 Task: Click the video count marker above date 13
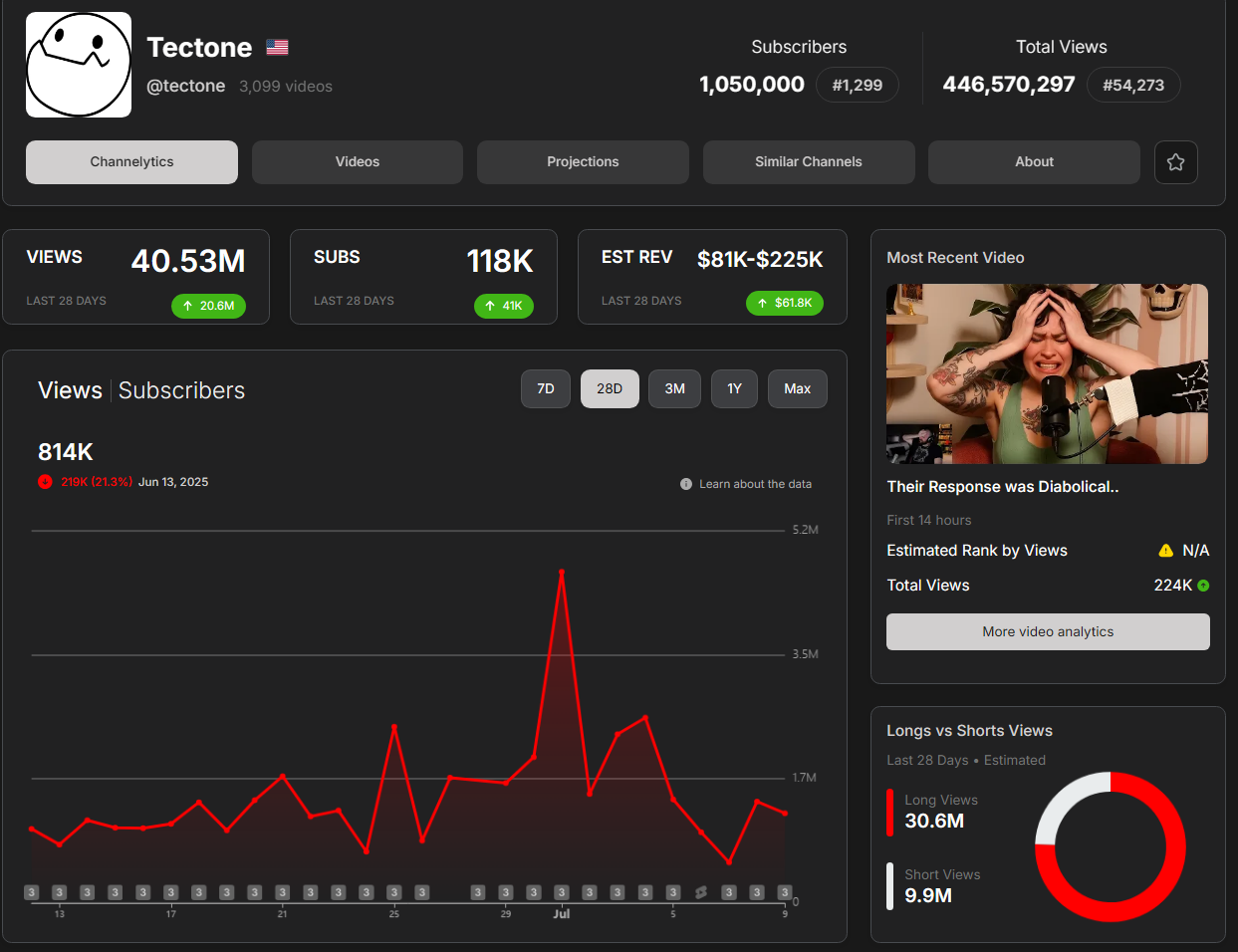[x=60, y=892]
